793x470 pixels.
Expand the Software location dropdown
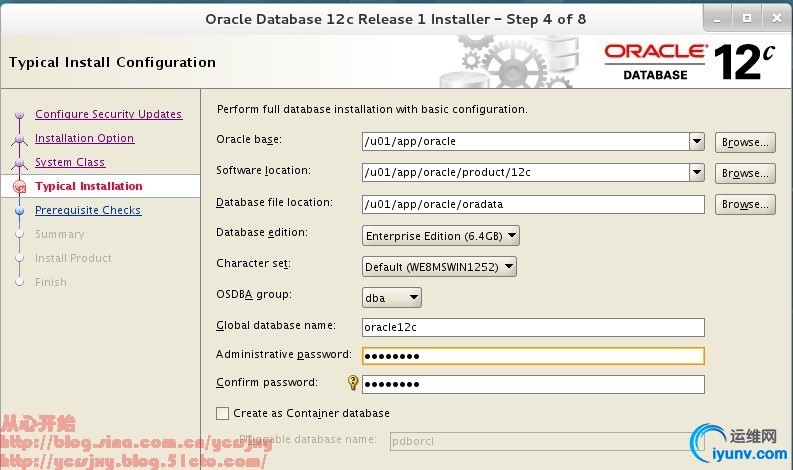point(697,173)
